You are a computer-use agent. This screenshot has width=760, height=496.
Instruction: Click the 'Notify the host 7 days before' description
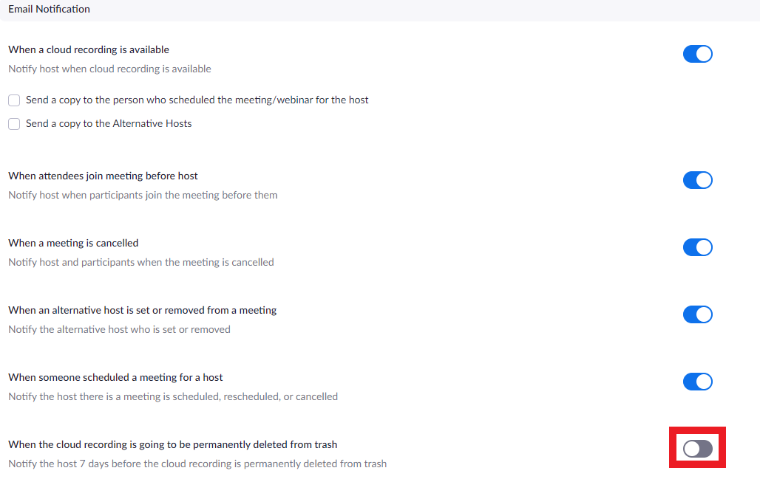pos(197,463)
